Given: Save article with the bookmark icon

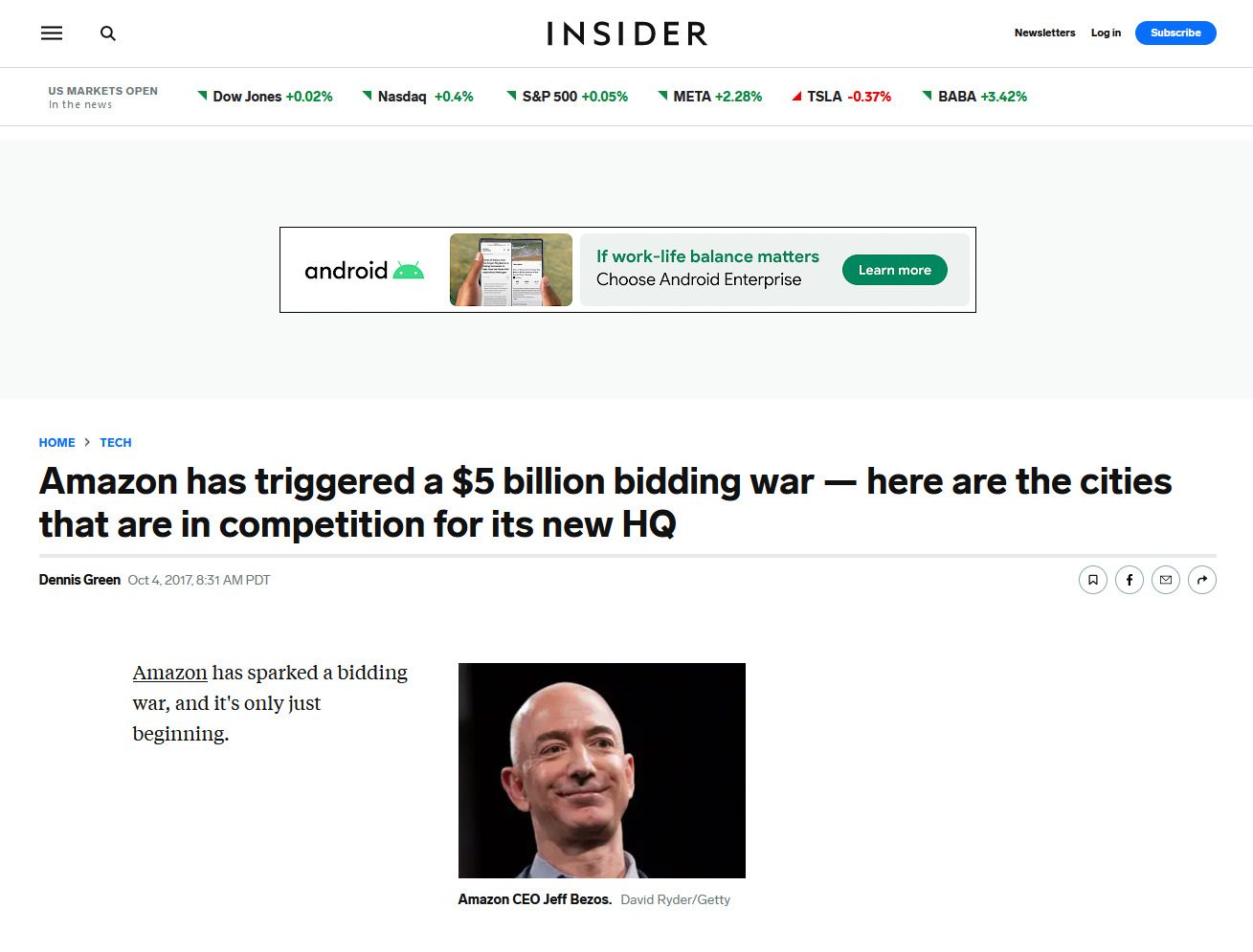Looking at the screenshot, I should click(1093, 580).
